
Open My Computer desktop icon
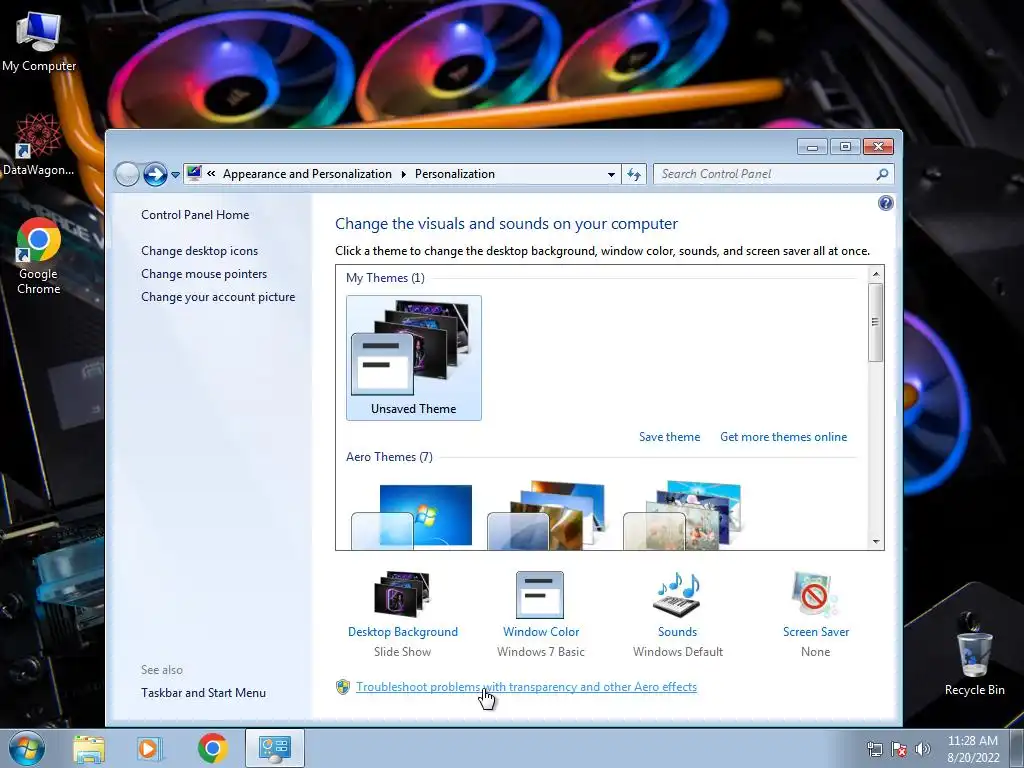pyautogui.click(x=39, y=42)
